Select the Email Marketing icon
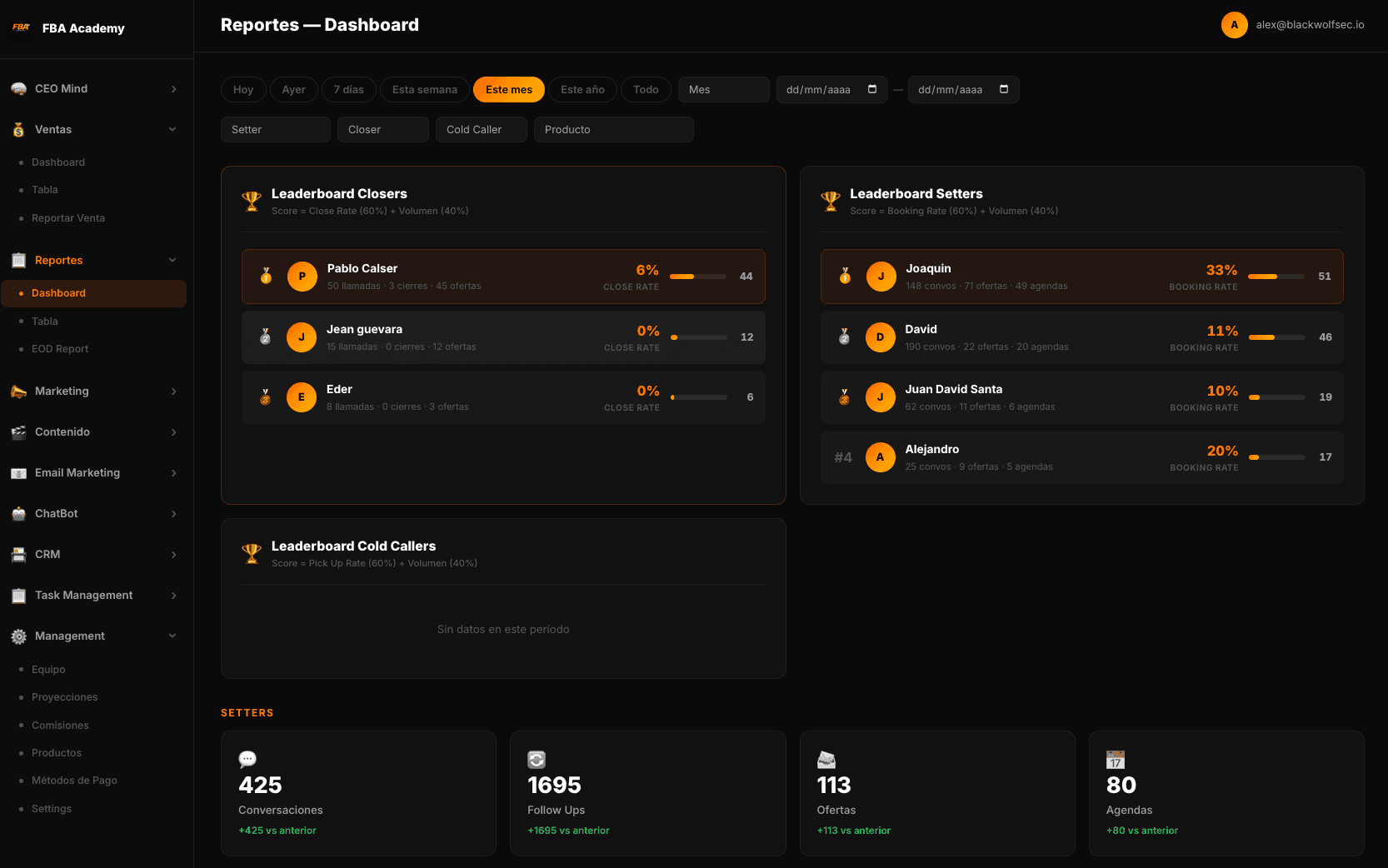This screenshot has height=868, width=1388. (18, 472)
